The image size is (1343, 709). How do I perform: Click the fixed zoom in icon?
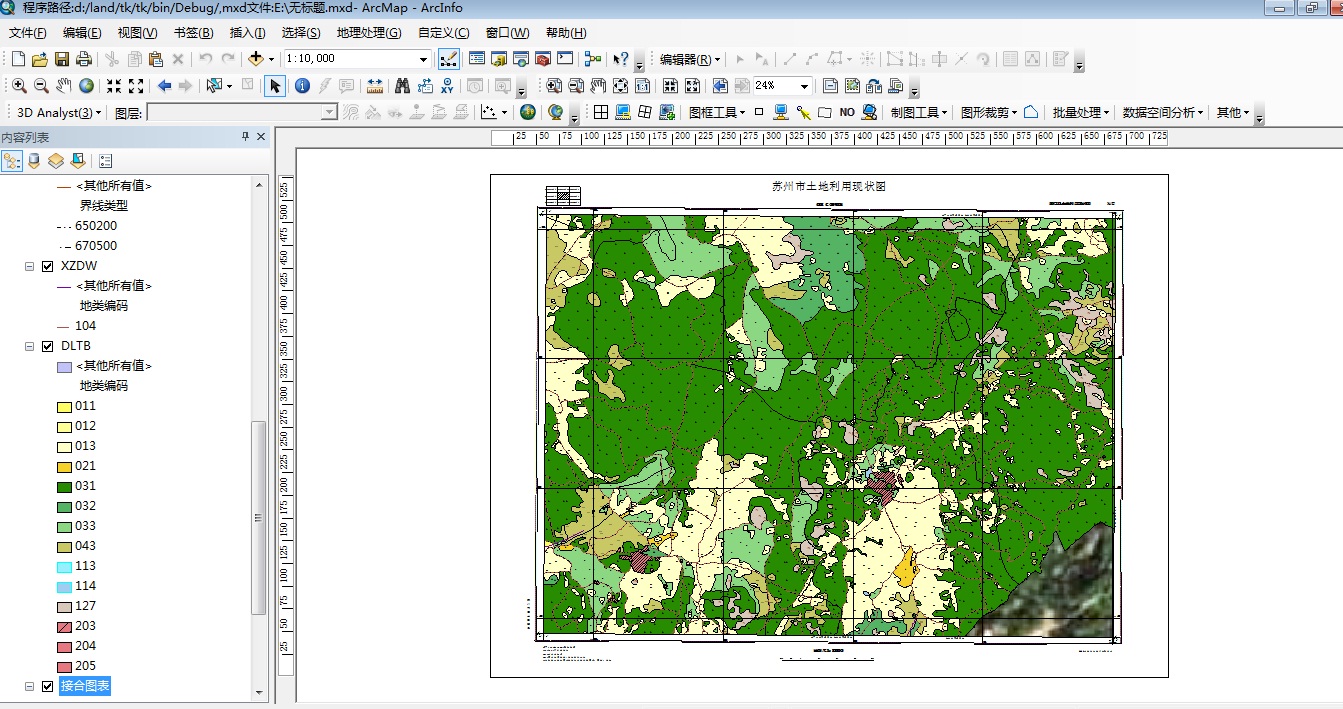pyautogui.click(x=113, y=86)
